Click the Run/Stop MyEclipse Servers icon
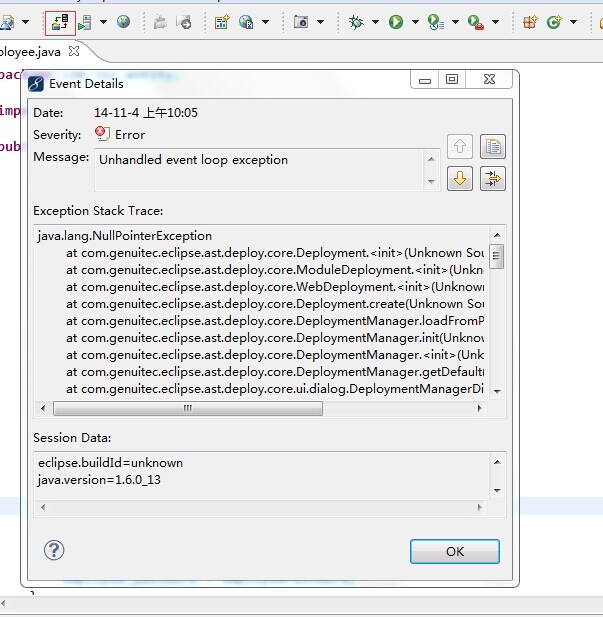The width and height of the screenshot is (603, 617). click(x=85, y=22)
